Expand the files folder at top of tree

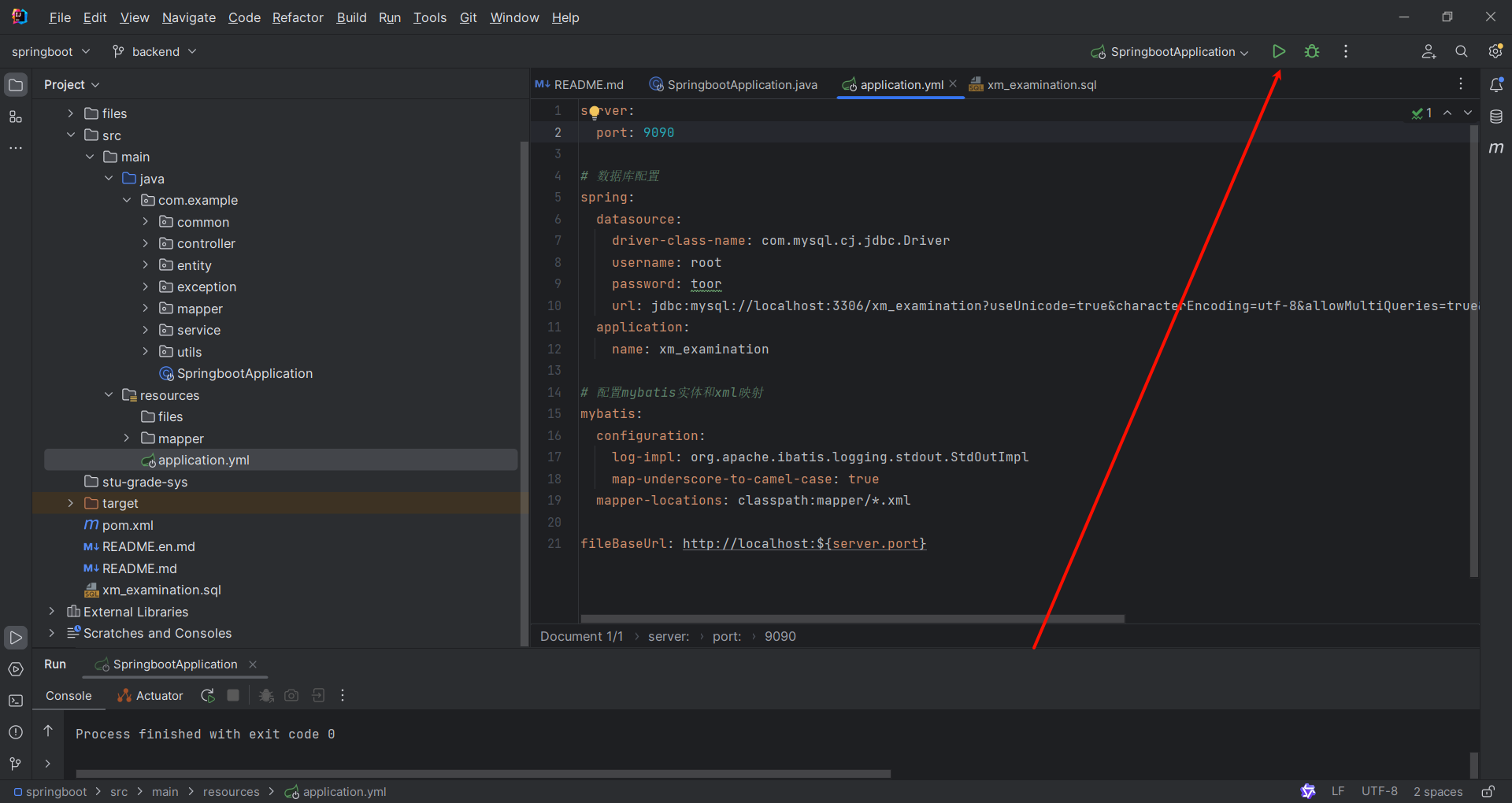[x=71, y=113]
